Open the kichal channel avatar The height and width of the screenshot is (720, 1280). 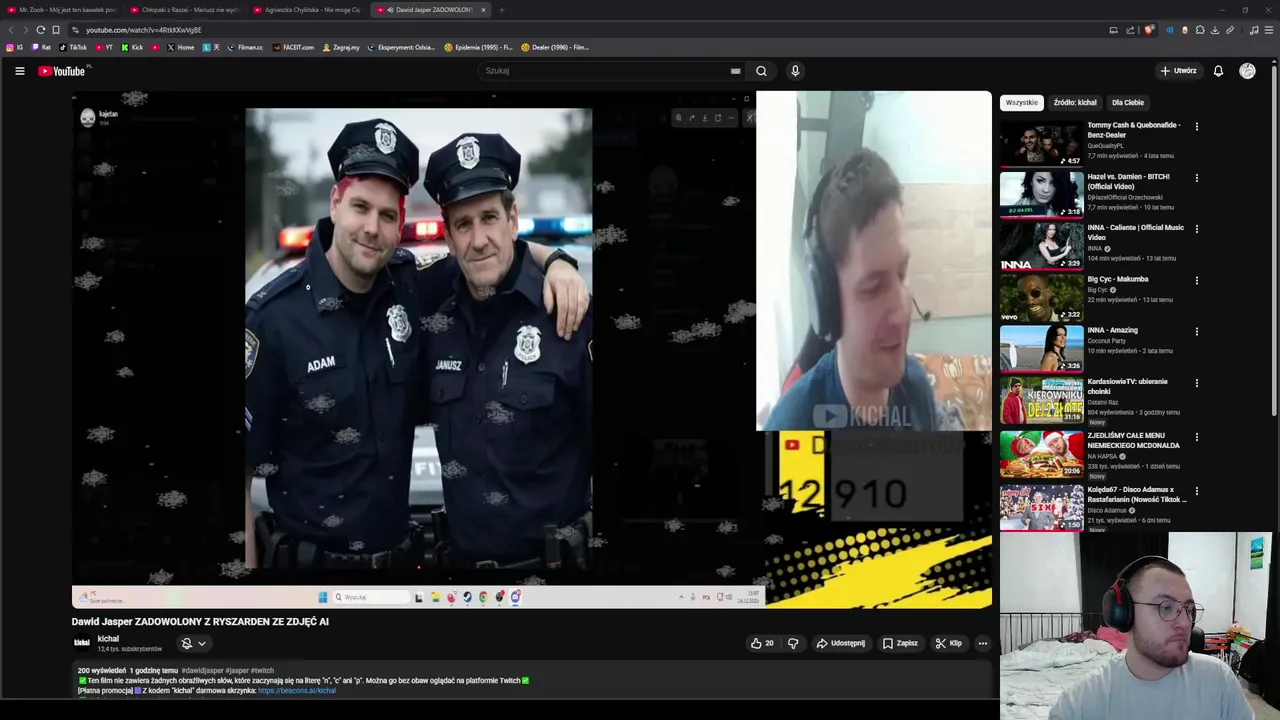pos(82,643)
